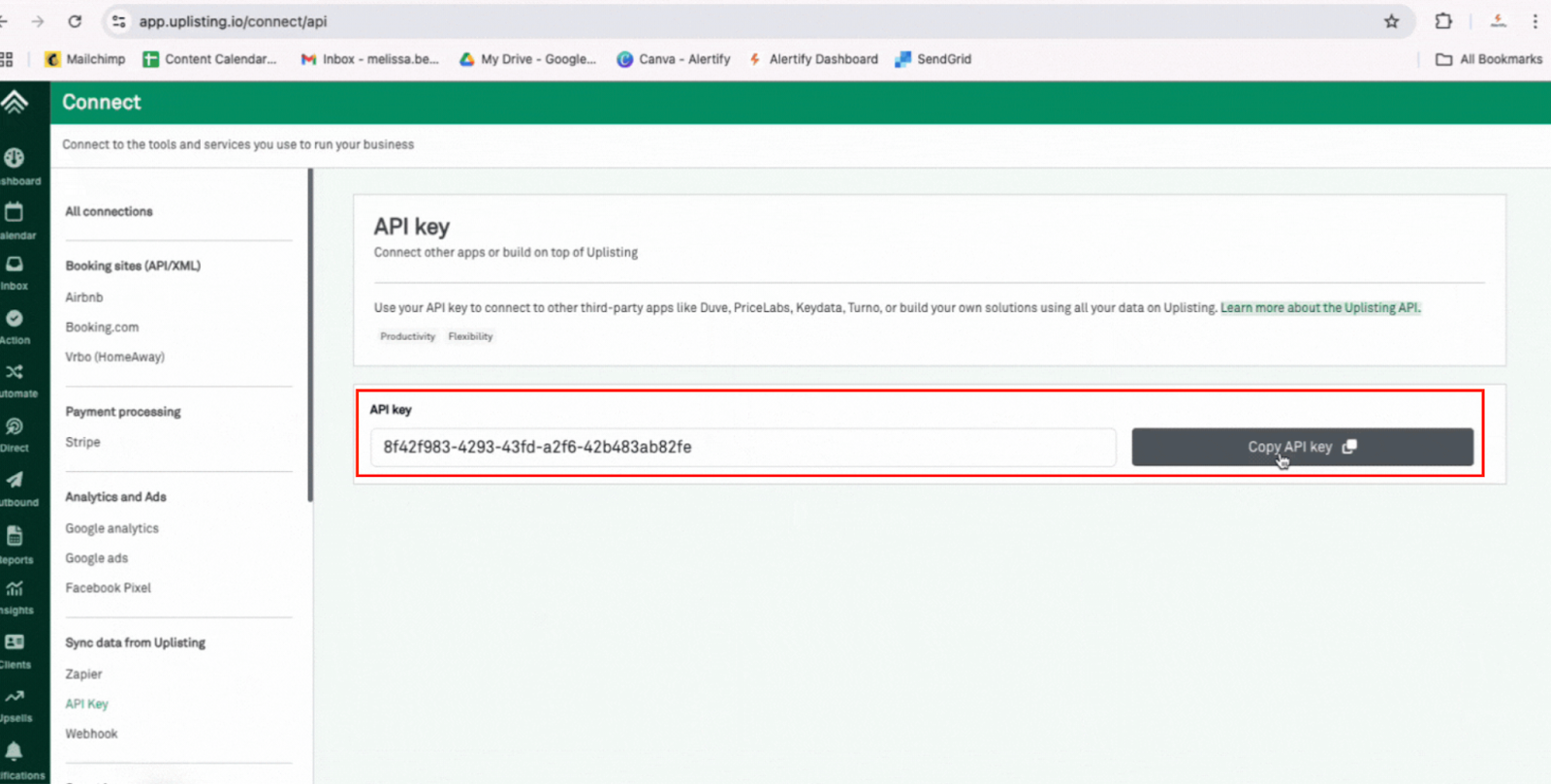Open the Dashboard sidebar icon
This screenshot has height=784, width=1551.
pyautogui.click(x=15, y=158)
